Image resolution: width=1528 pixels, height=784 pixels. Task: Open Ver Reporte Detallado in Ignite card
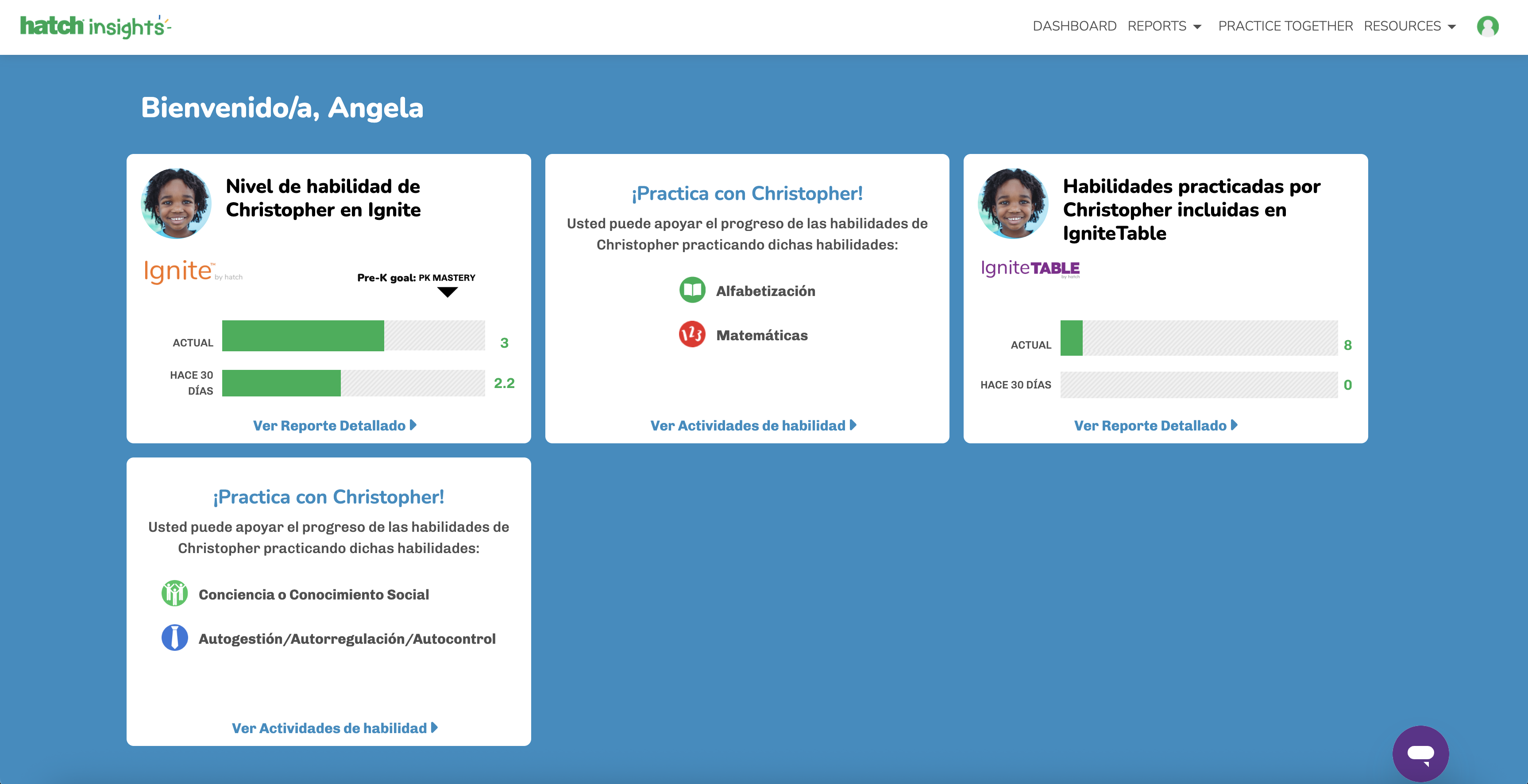(335, 425)
